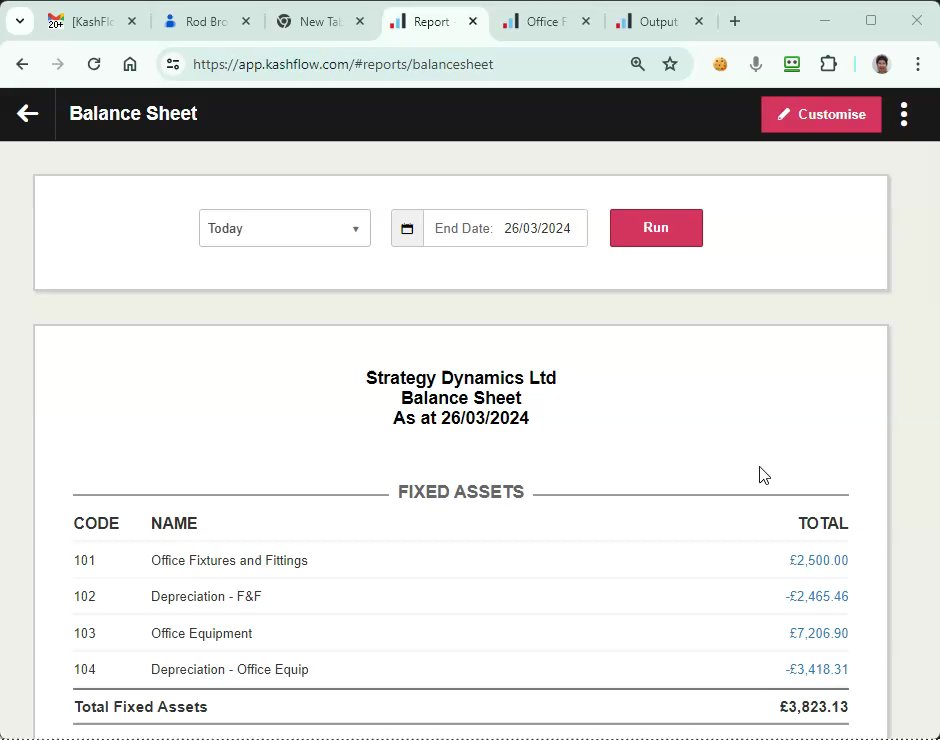Click the End Date input field
Screen dimensions: 940x740
point(536,228)
